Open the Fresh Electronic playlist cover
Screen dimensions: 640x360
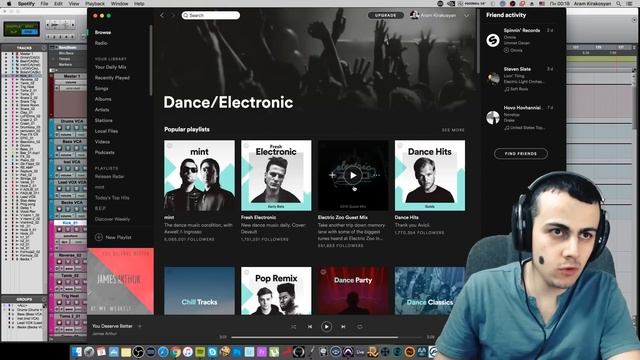(x=276, y=176)
